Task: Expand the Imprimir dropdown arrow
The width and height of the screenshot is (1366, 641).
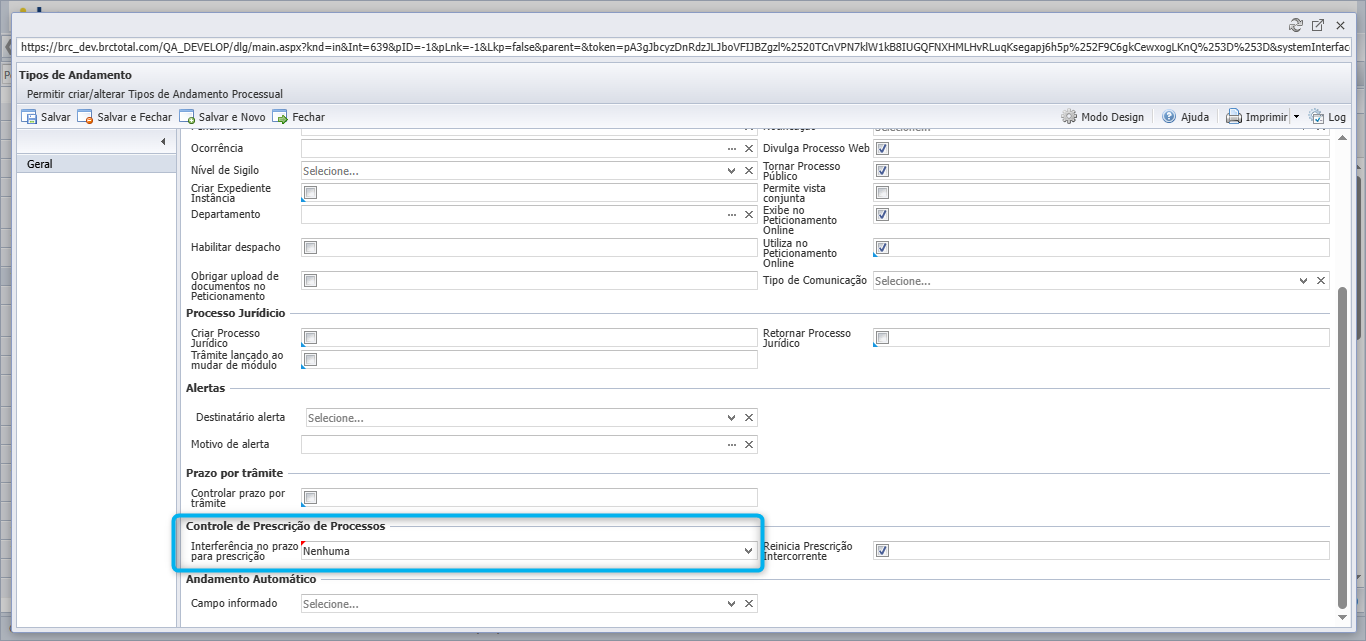Action: pos(1297,117)
